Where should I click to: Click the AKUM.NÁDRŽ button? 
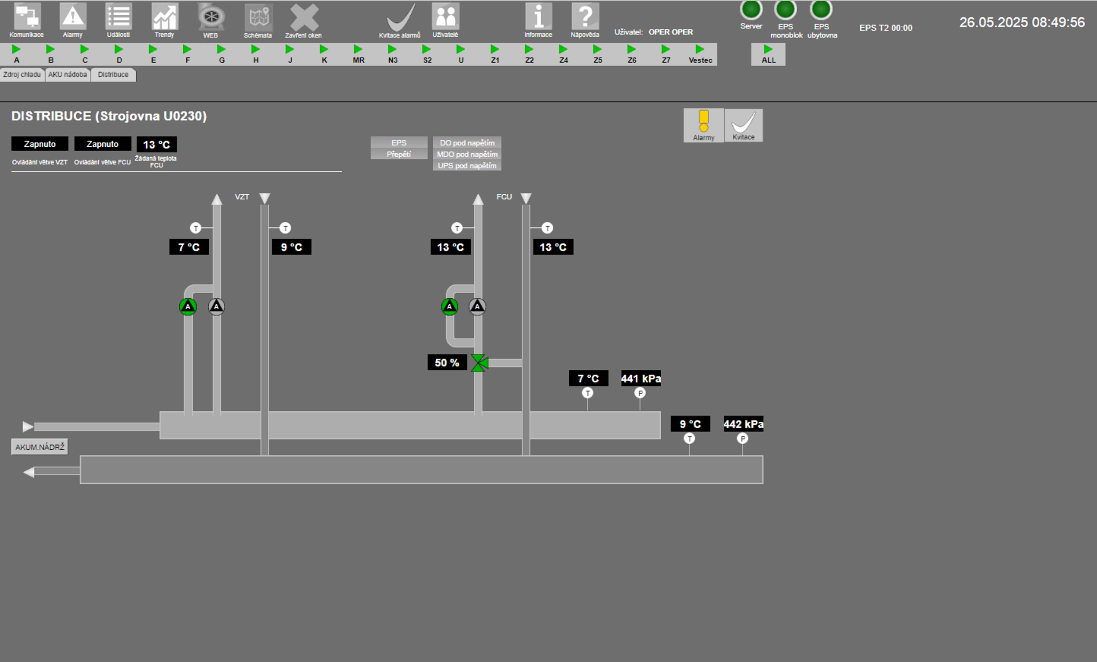point(40,447)
